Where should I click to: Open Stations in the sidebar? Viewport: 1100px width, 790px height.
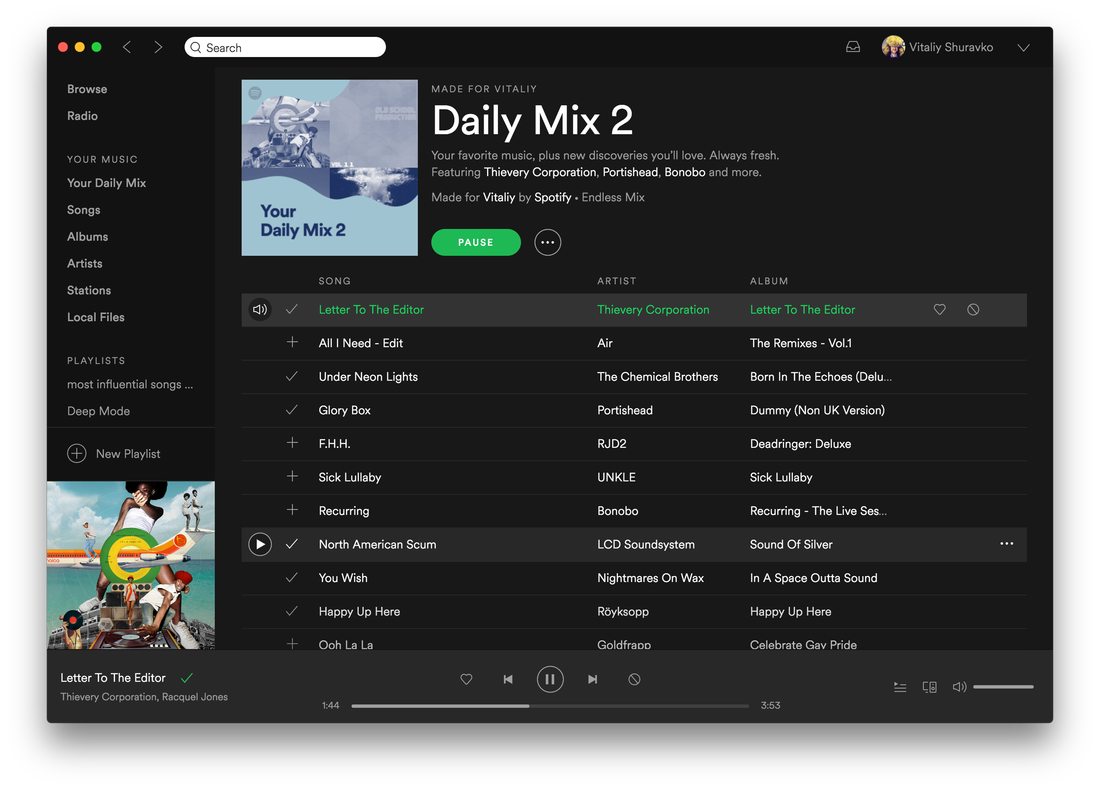(89, 290)
